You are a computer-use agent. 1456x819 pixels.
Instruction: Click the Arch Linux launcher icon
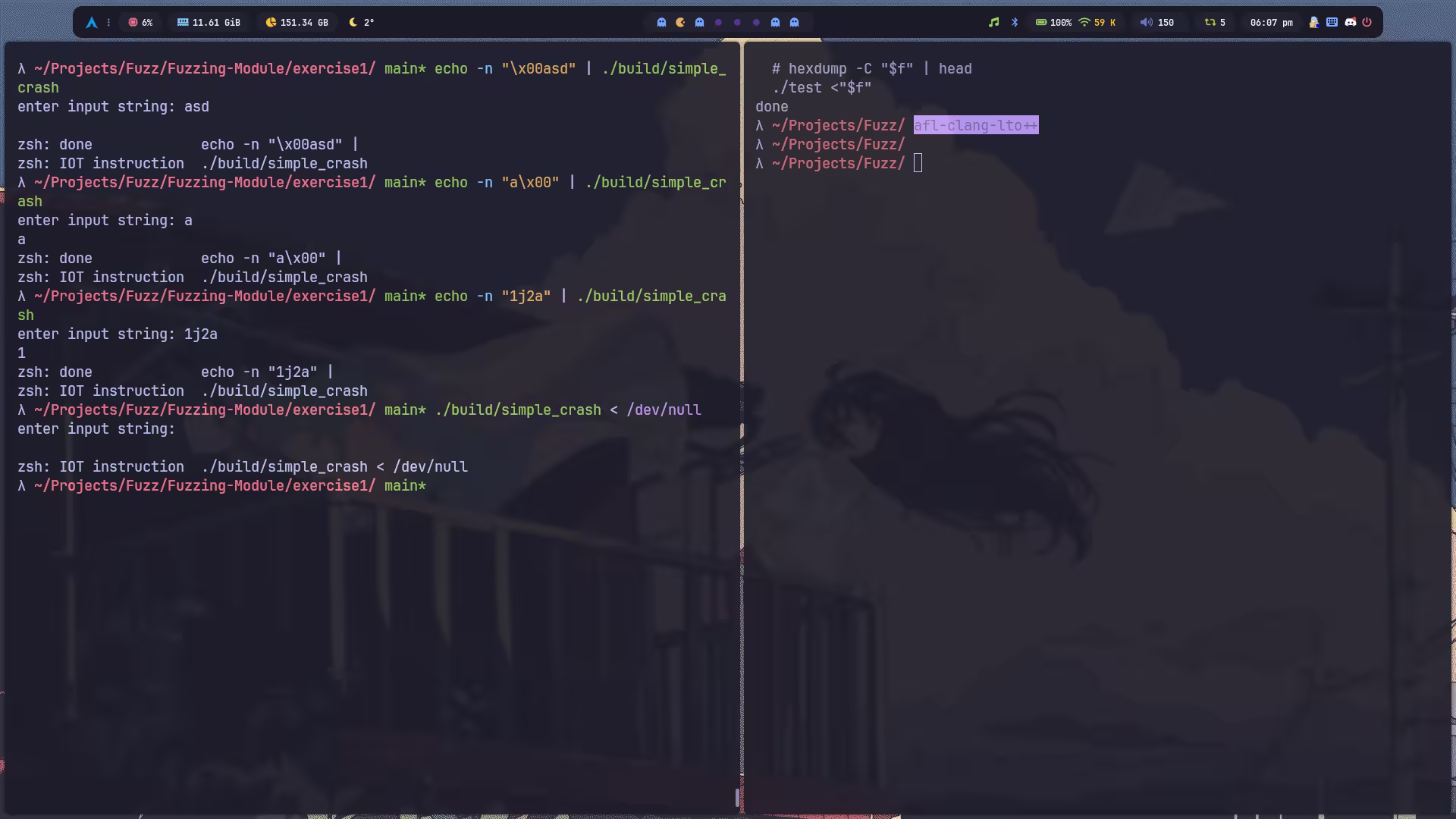pos(92,23)
